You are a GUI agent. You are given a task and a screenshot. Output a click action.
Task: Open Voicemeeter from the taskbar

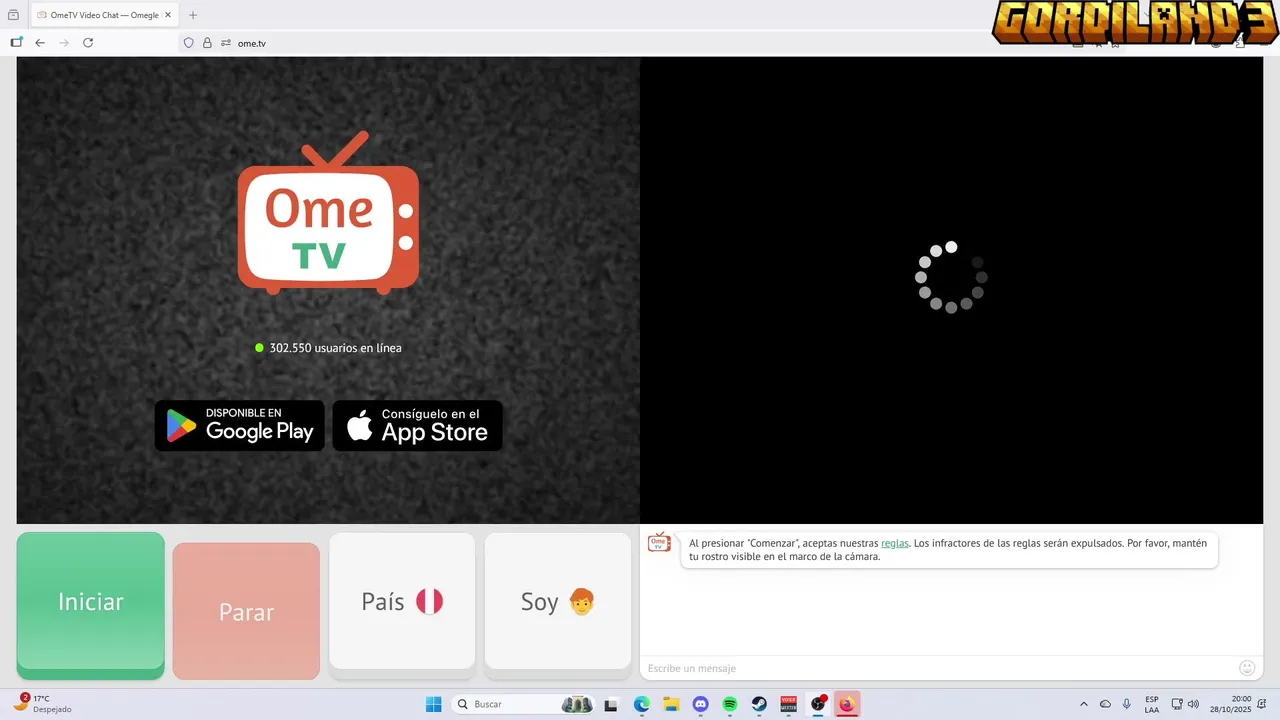(789, 705)
